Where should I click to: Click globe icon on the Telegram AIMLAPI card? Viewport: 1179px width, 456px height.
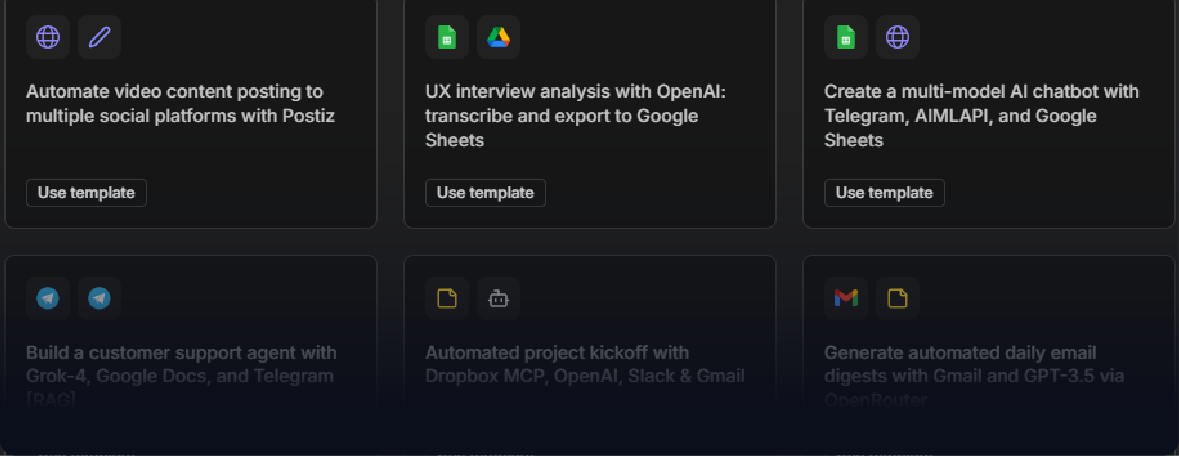point(897,38)
